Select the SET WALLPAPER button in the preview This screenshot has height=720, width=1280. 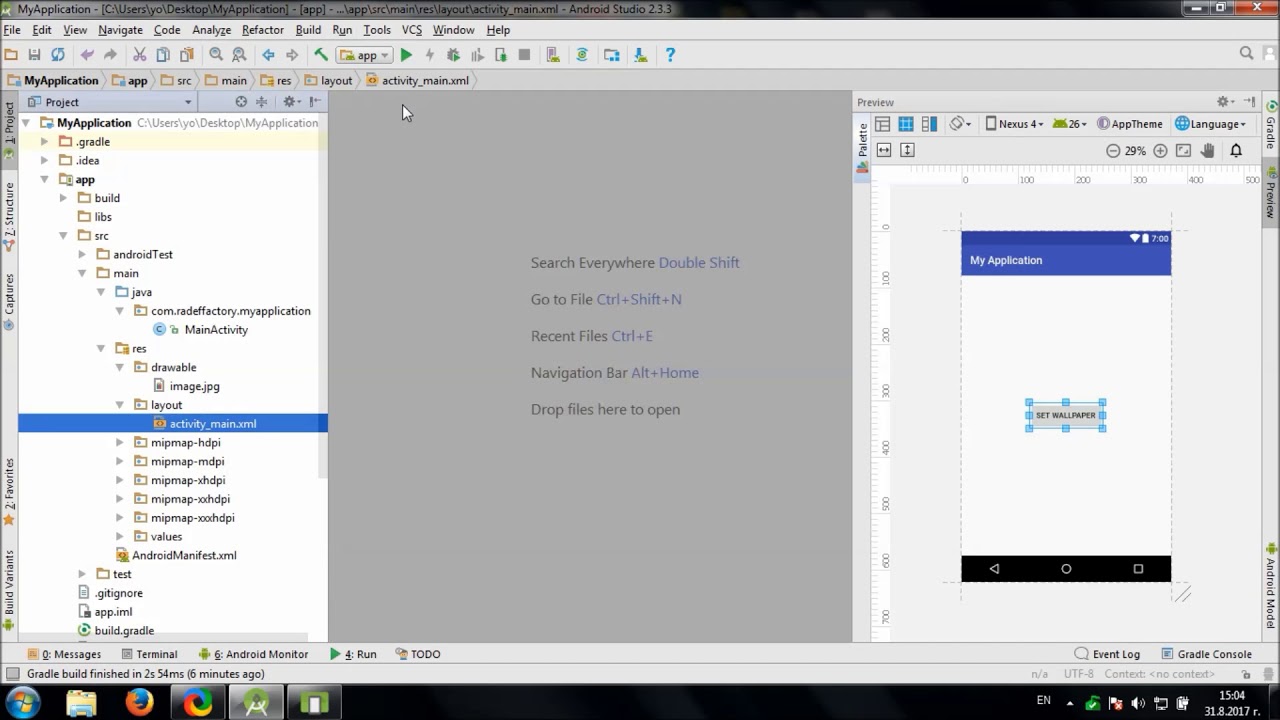(1066, 415)
